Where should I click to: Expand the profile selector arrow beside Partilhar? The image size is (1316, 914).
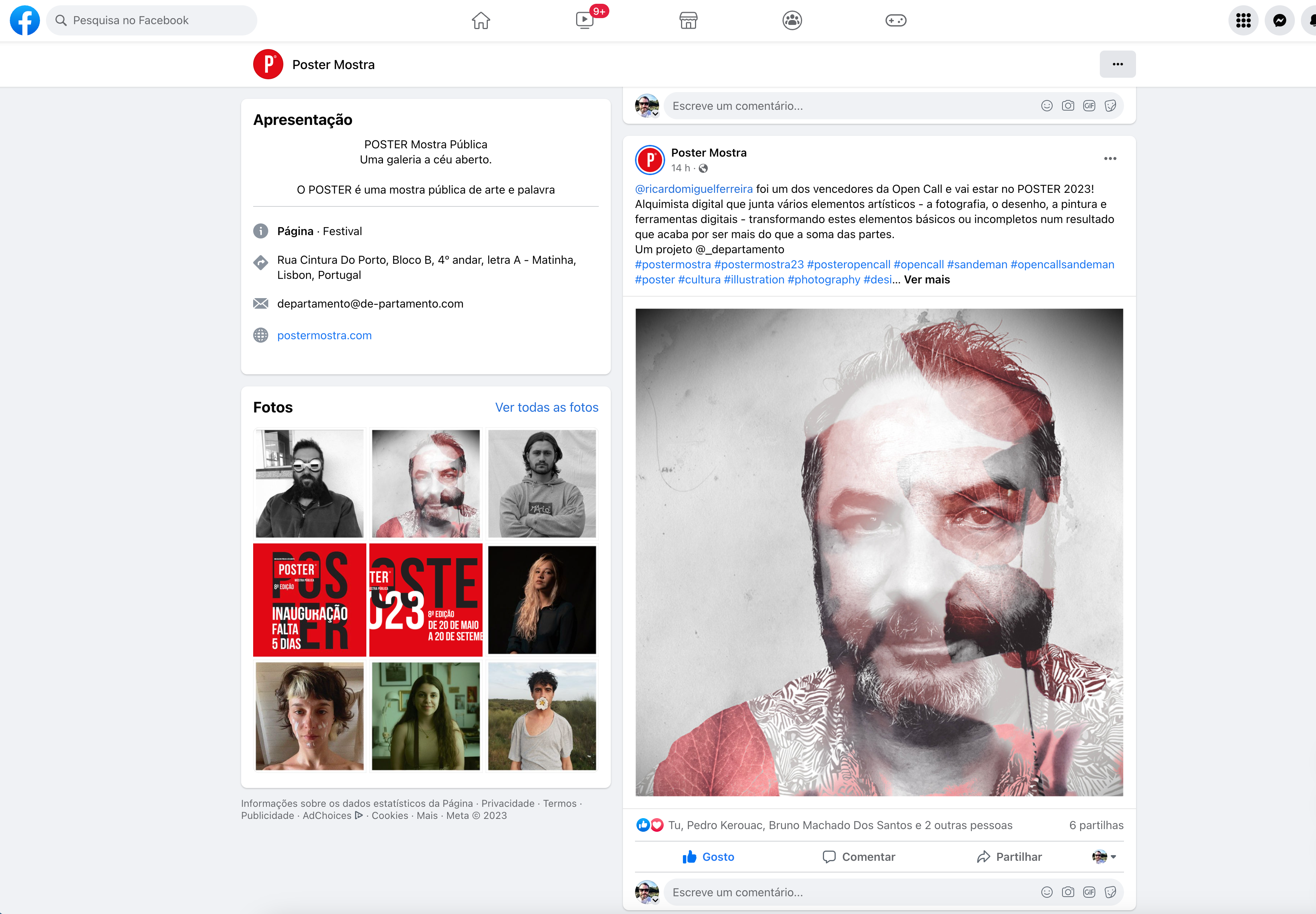coord(1113,857)
